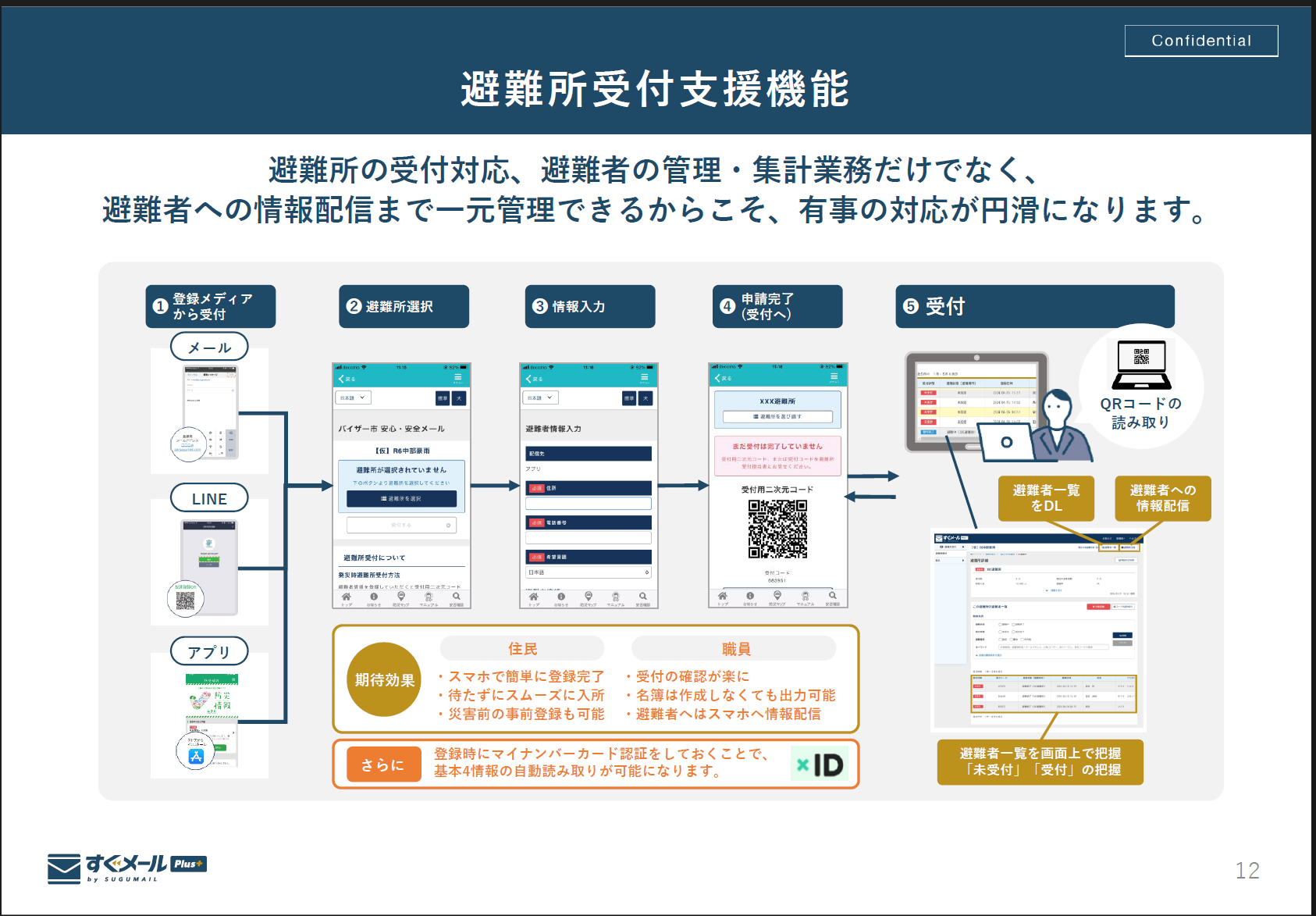The image size is (1316, 916).
Task: Click the laptop QR code reading icon
Action: tap(1141, 365)
